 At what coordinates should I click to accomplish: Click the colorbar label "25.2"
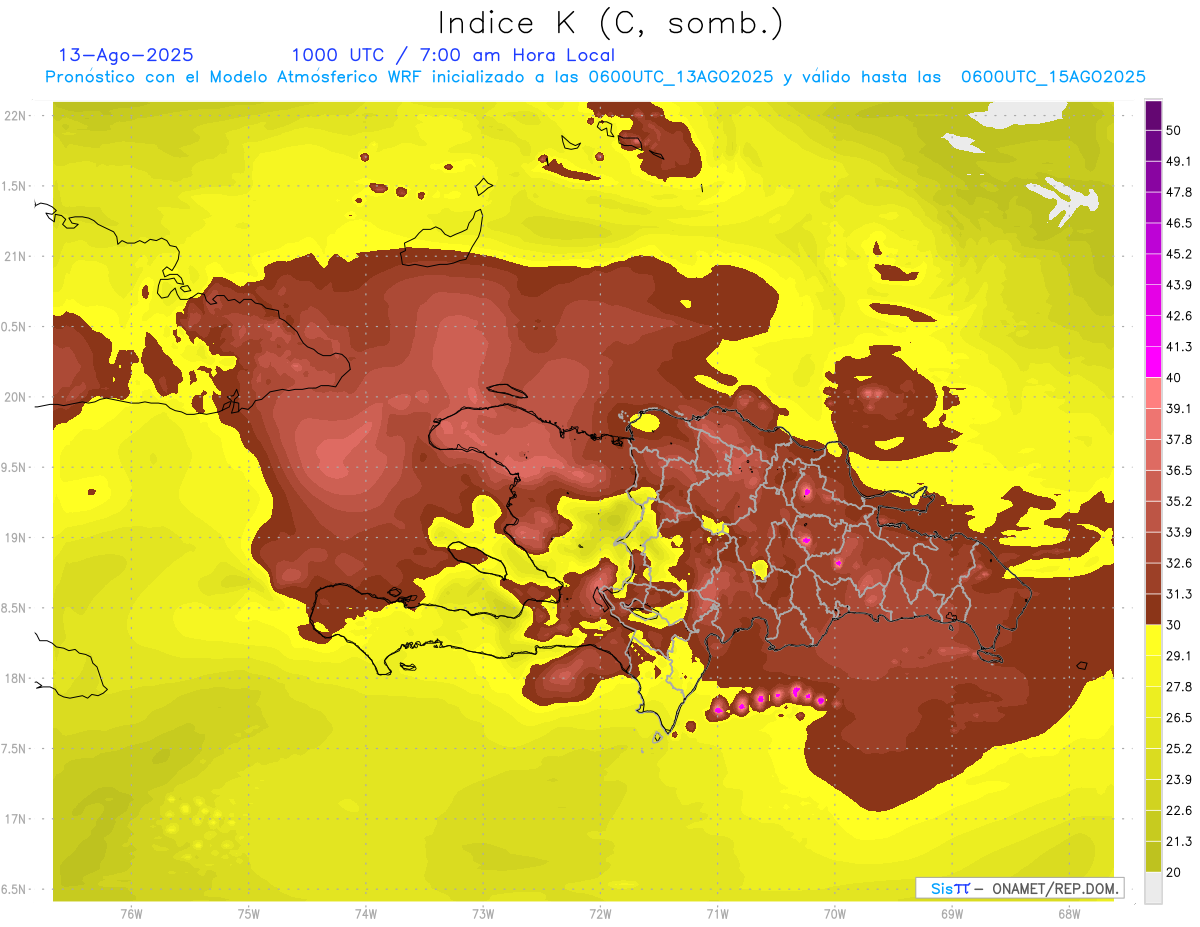click(x=1179, y=749)
